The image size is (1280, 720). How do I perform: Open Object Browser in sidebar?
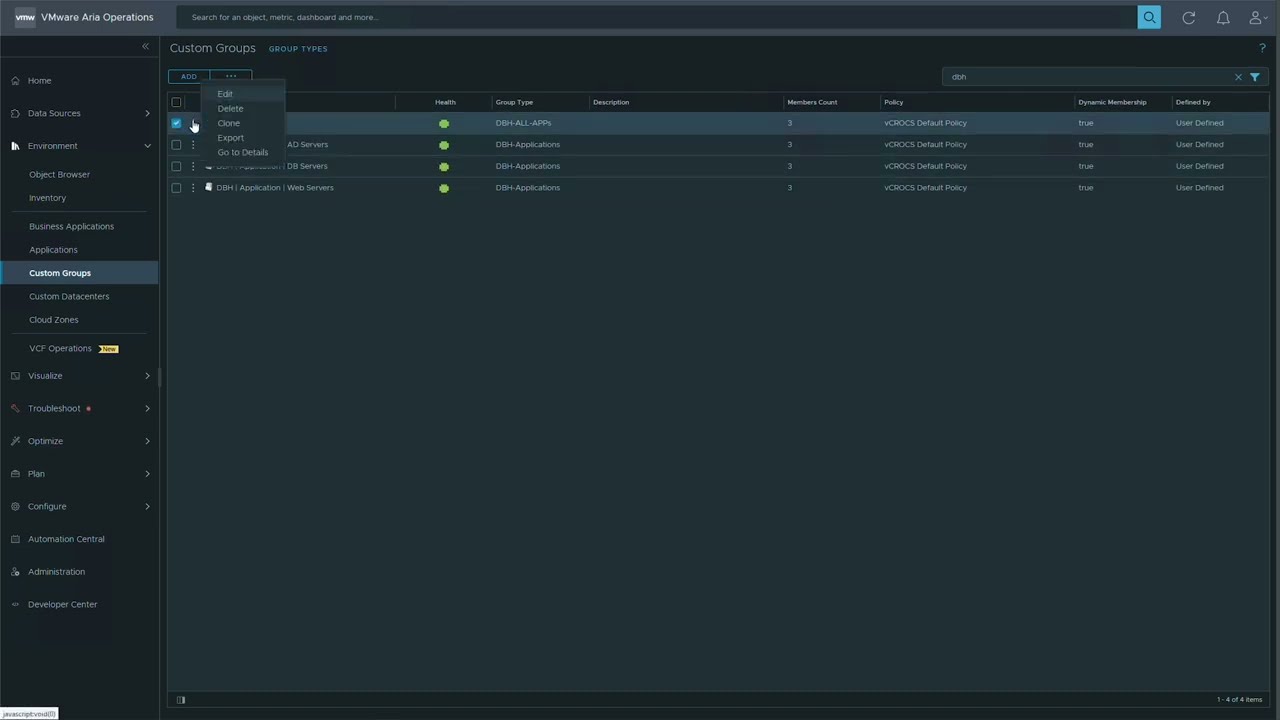coord(59,174)
